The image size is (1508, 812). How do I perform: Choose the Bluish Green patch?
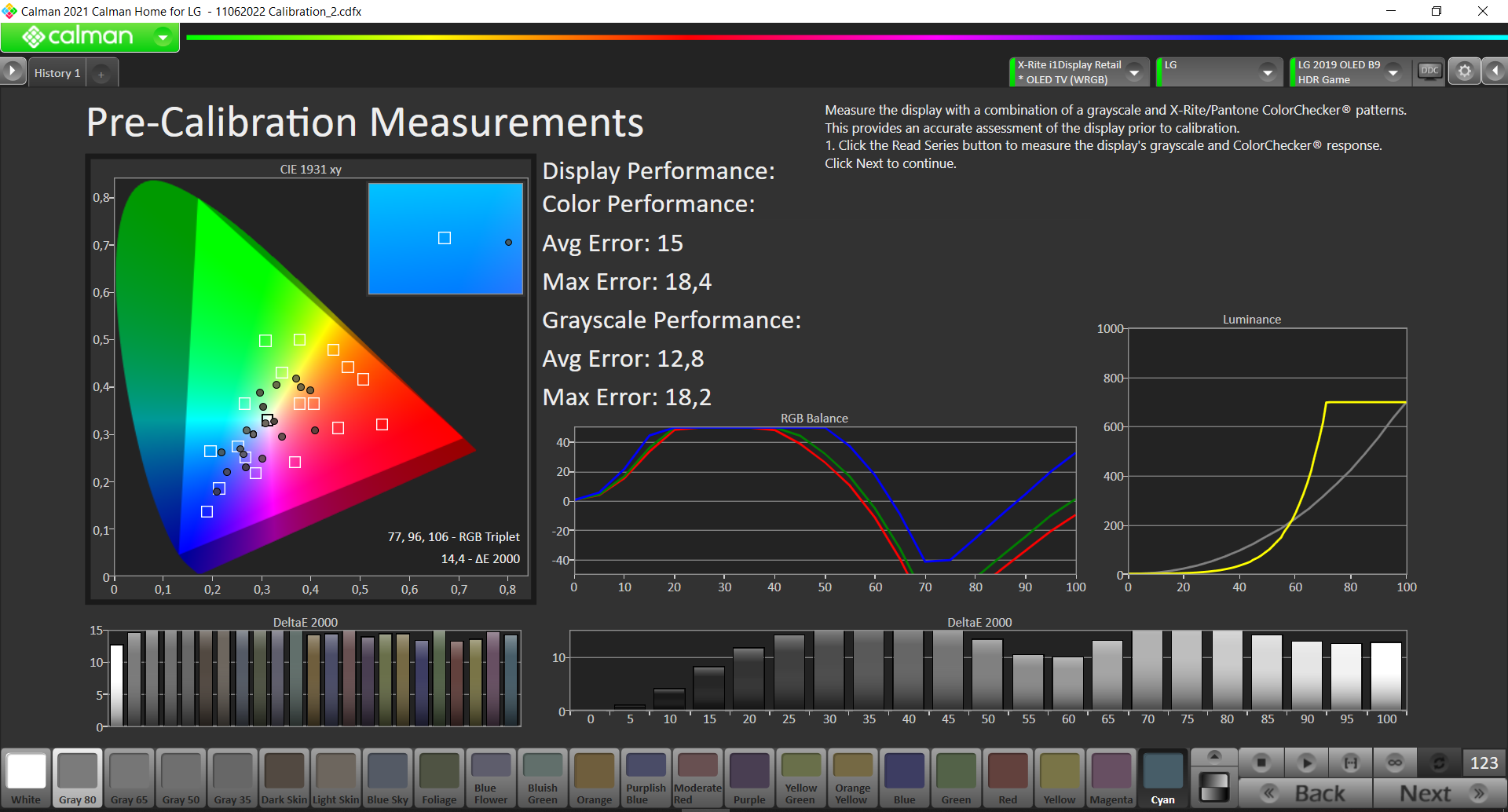(x=543, y=778)
